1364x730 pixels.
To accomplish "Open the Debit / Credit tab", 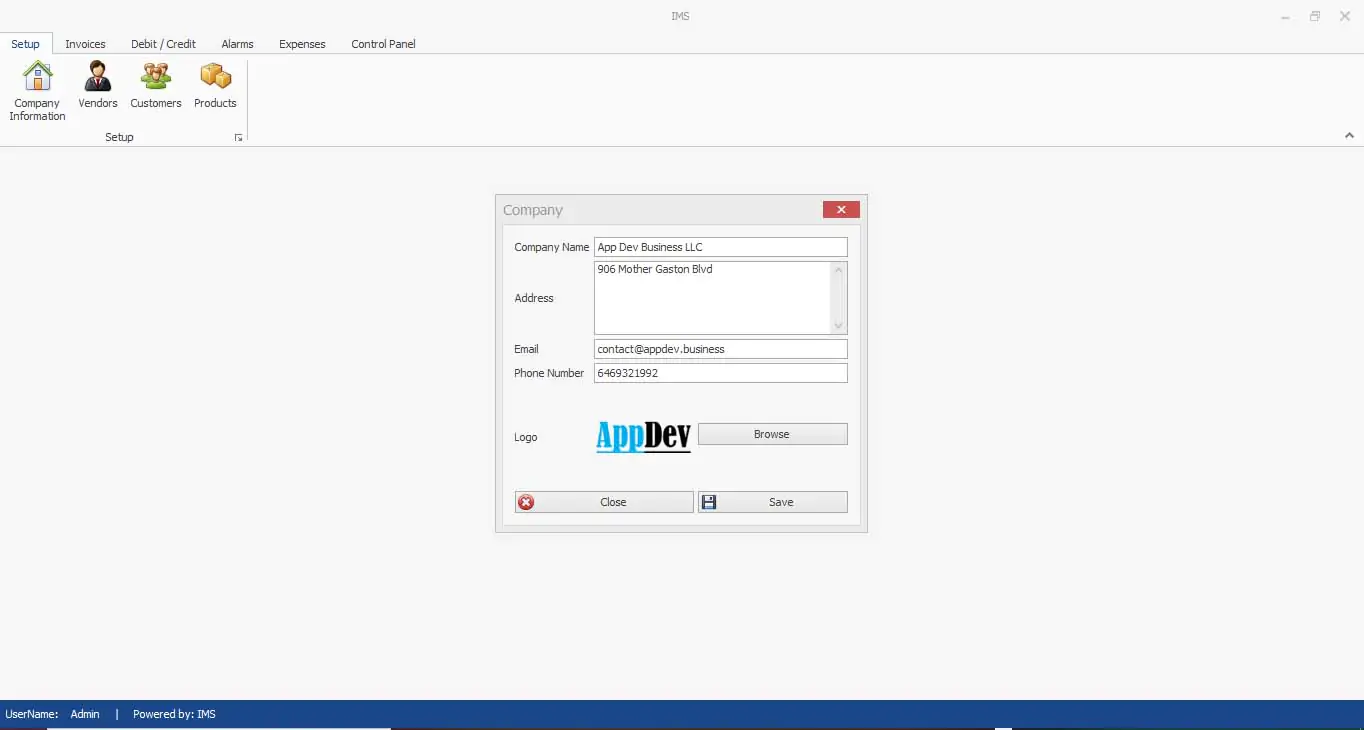I will [163, 44].
